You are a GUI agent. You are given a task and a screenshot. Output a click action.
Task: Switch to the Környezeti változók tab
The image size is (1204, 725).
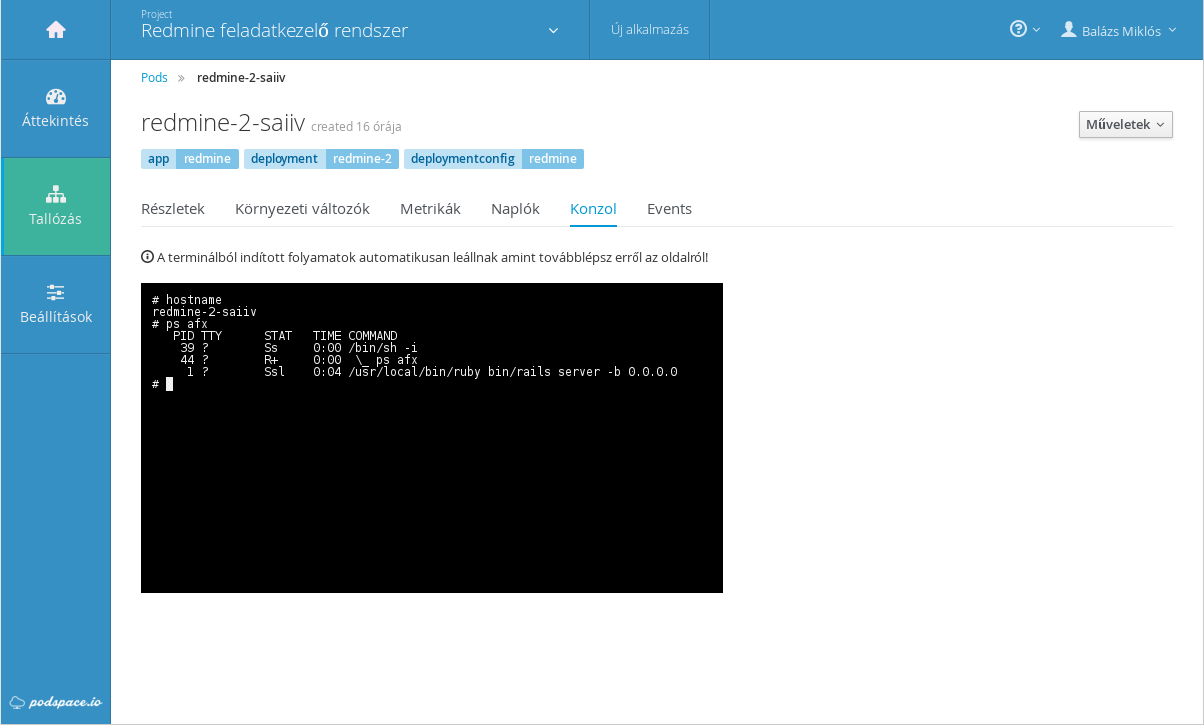pyautogui.click(x=302, y=209)
